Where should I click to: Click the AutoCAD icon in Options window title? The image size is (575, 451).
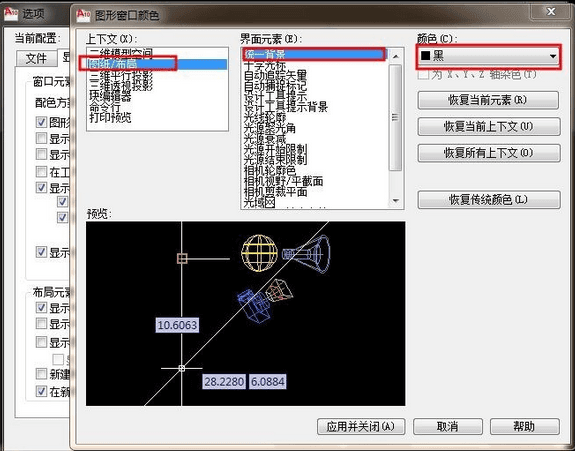coord(11,13)
